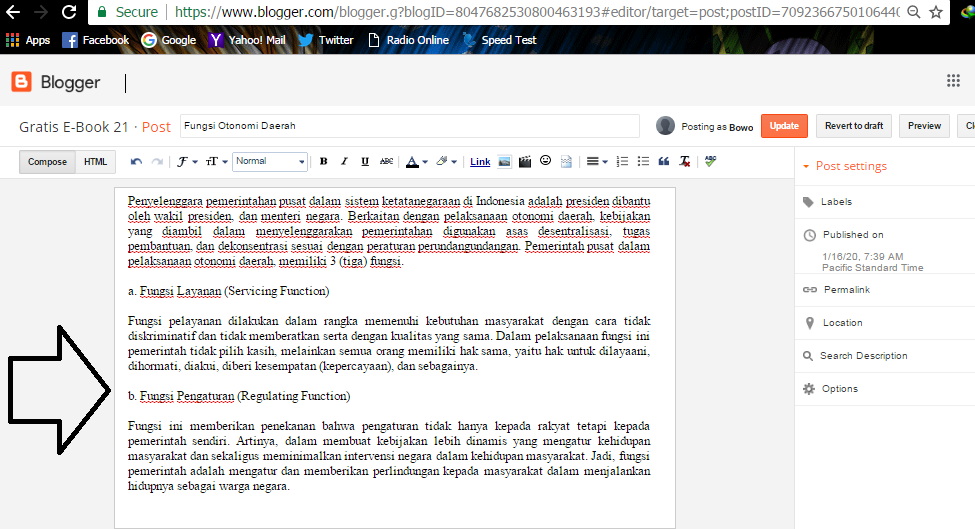Click the browser address bar URL
Screen dimensions: 975x529
(x=537, y=12)
